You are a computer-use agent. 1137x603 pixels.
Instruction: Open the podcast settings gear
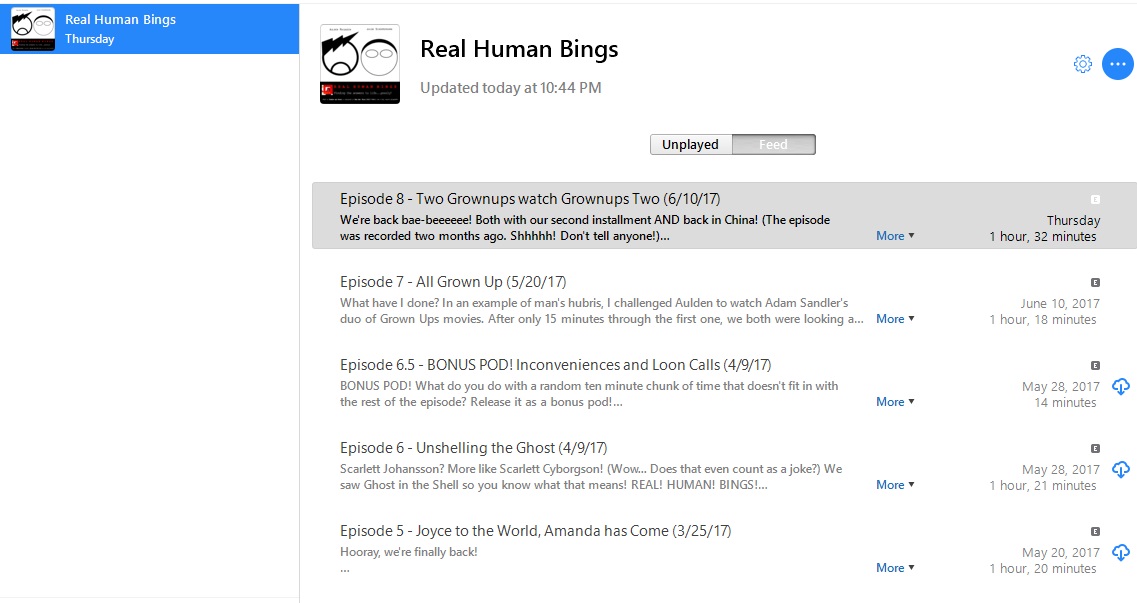[1082, 64]
